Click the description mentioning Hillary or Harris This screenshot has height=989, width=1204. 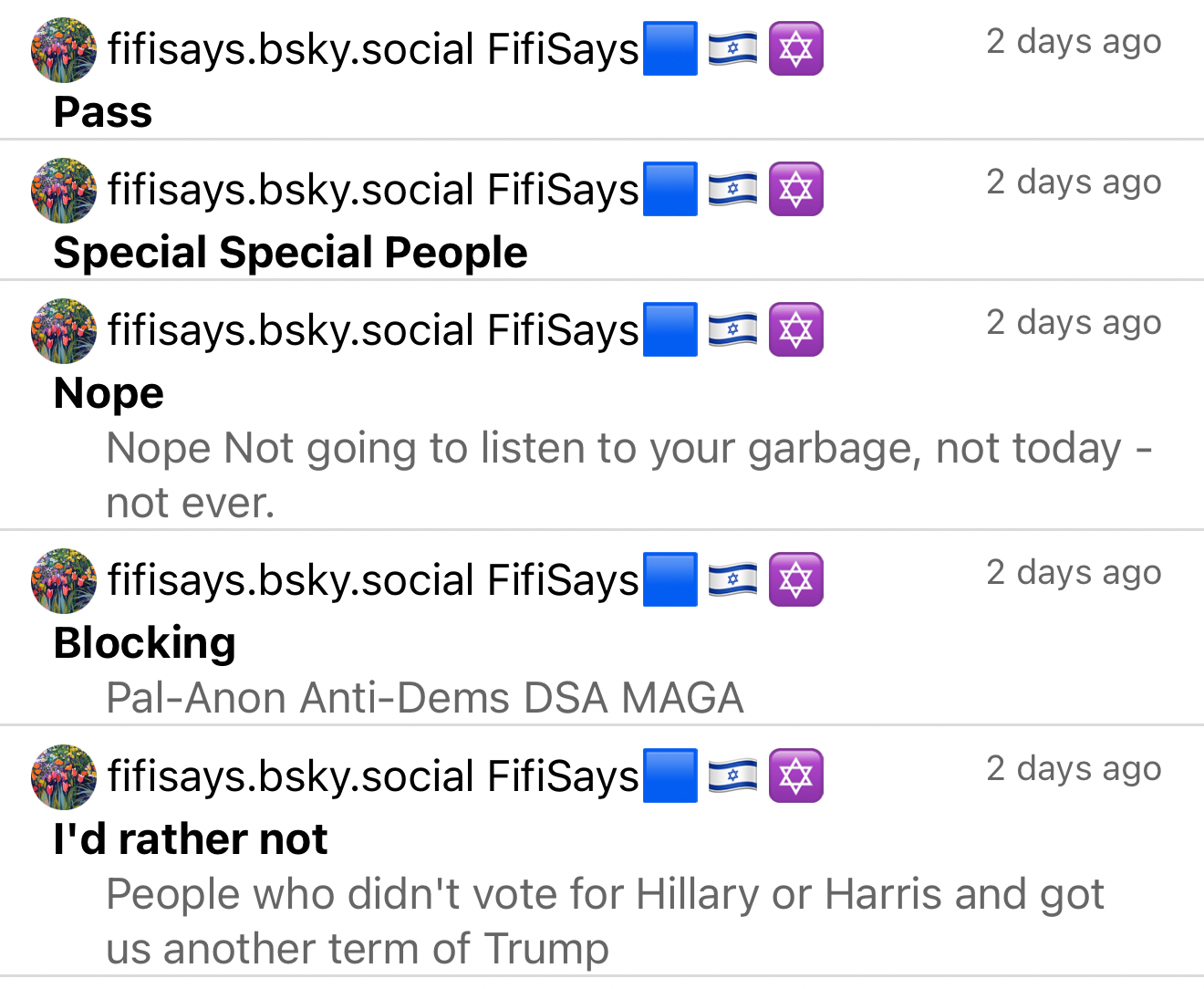(605, 921)
